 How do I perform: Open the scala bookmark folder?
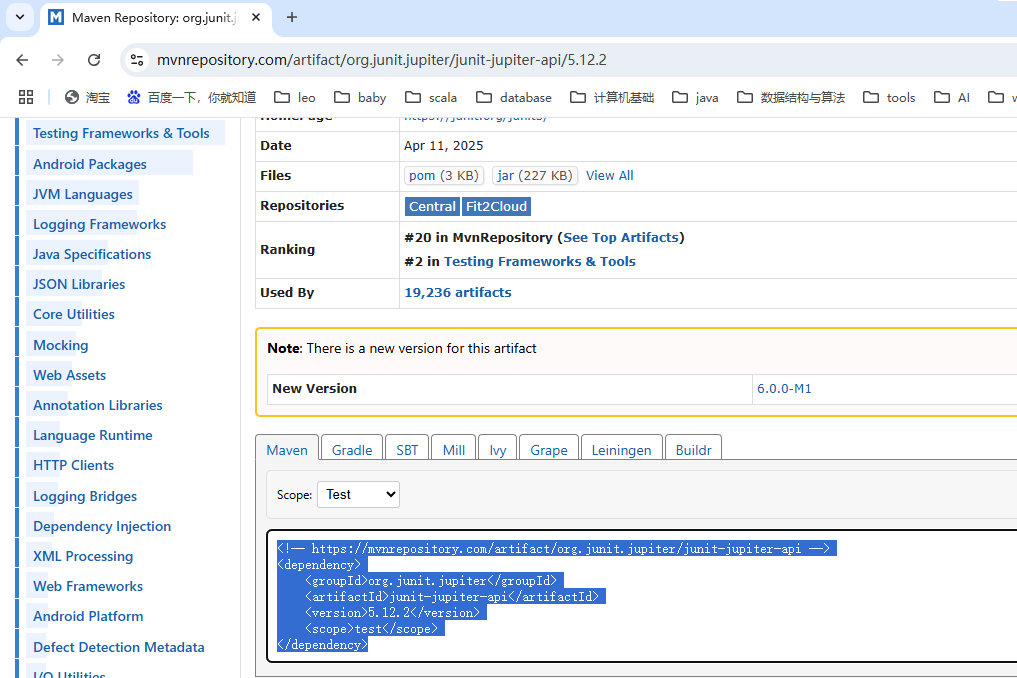(x=431, y=97)
